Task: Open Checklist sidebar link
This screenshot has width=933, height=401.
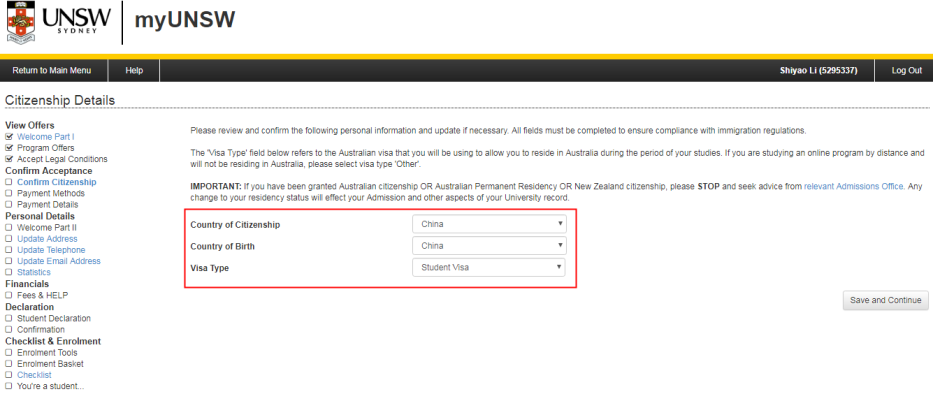Action: tap(34, 375)
